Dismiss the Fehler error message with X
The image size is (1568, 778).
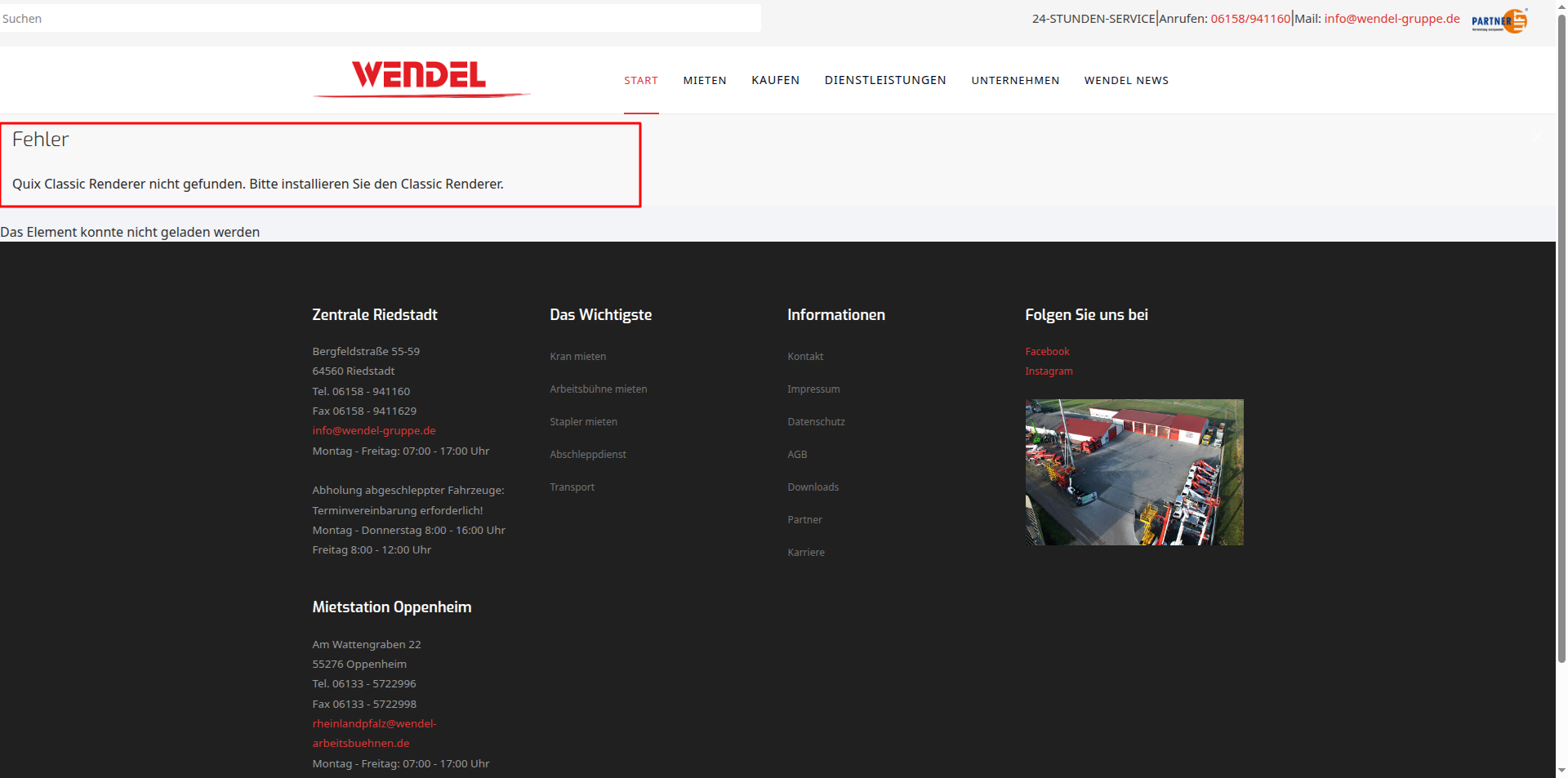(x=1536, y=137)
